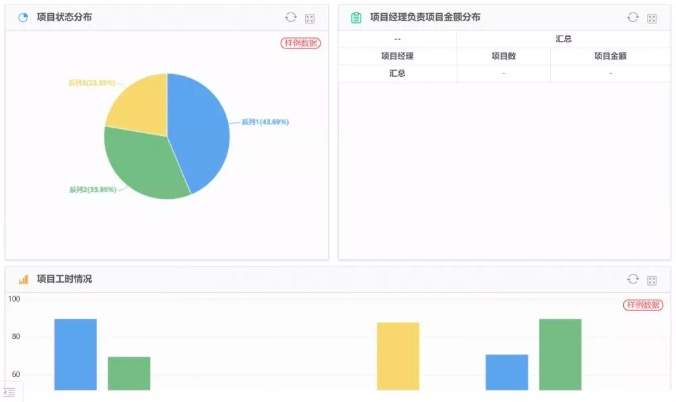The image size is (676, 402).
Task: Refresh the 项目工时情况 bar chart
Action: pos(633,279)
